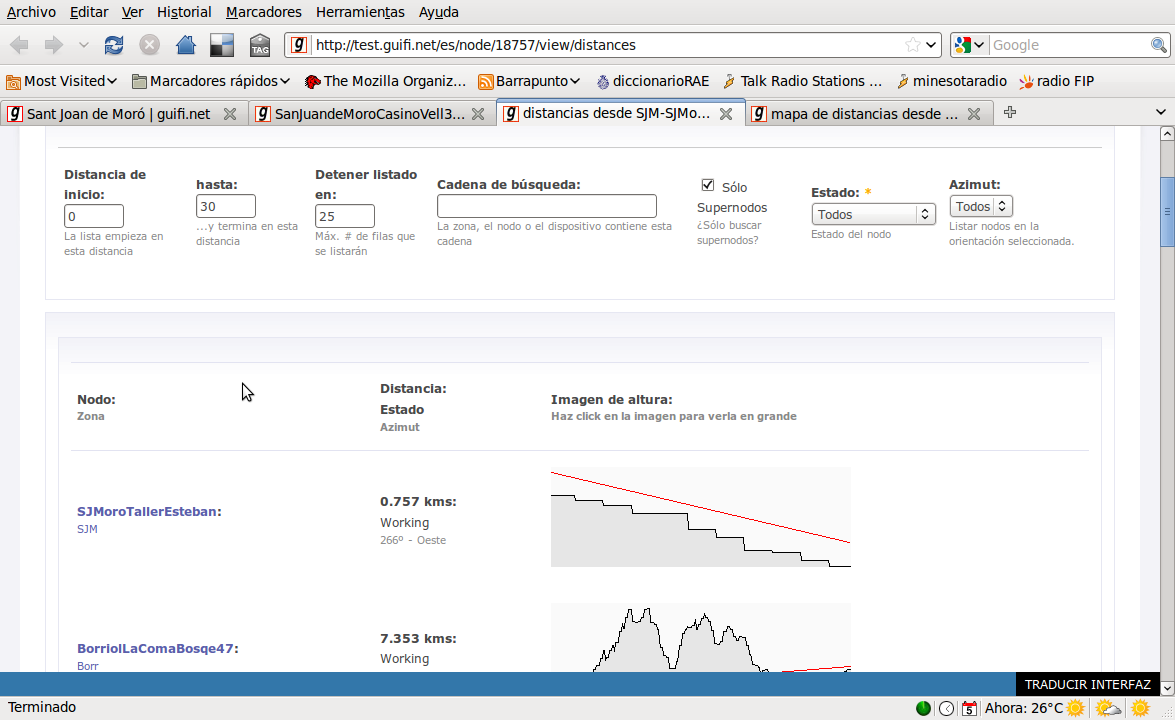This screenshot has width=1175, height=720.
Task: Click the SJMoroTallerEsteban height profile image
Action: pos(700,517)
